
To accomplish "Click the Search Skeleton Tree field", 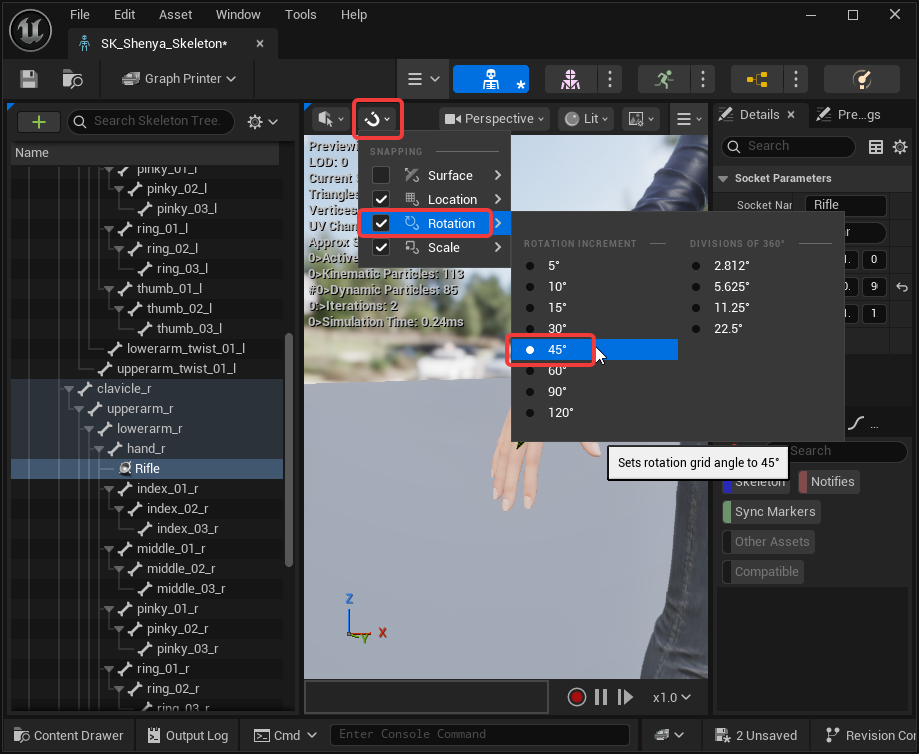I will click(x=151, y=121).
